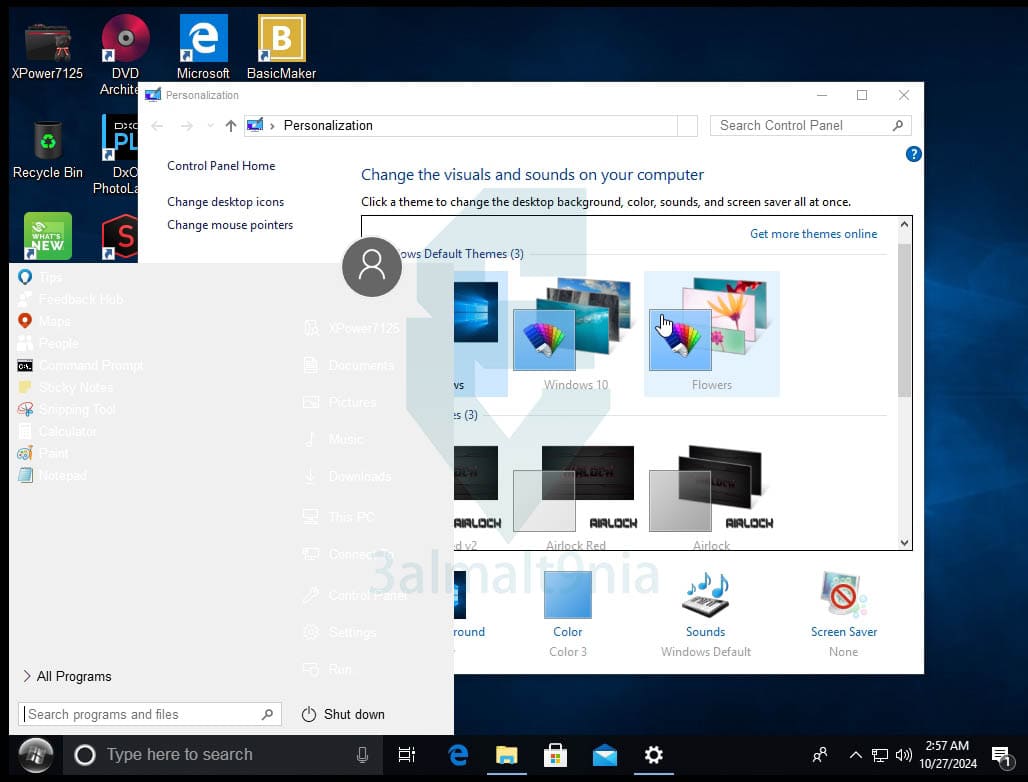
Task: Click the Start orb button on taskbar
Action: click(x=35, y=755)
